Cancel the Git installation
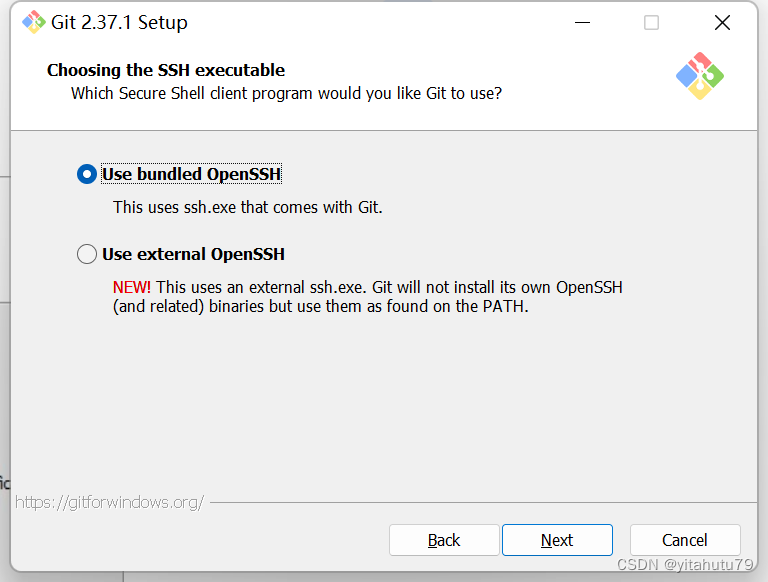The height and width of the screenshot is (582, 768). (x=685, y=540)
